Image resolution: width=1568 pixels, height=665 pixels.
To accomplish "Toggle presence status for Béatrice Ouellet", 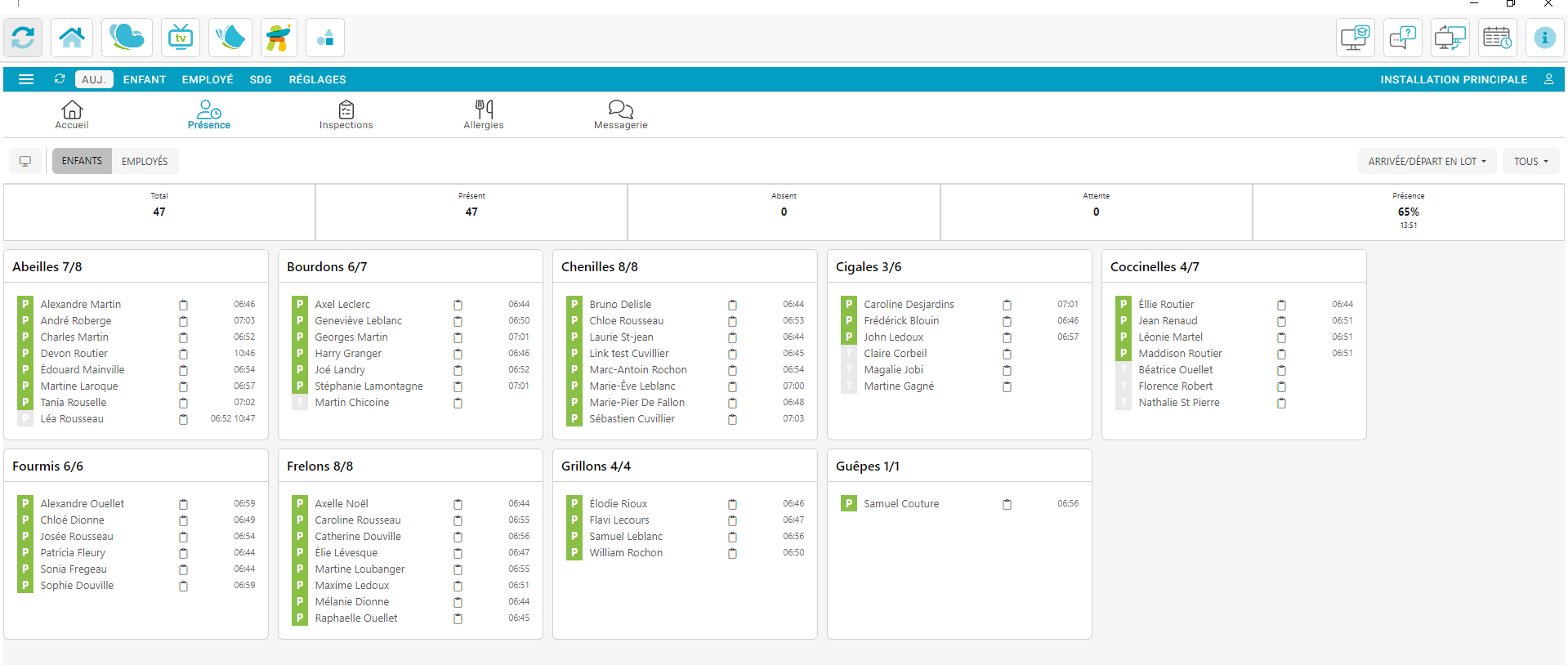I will 1124,369.
